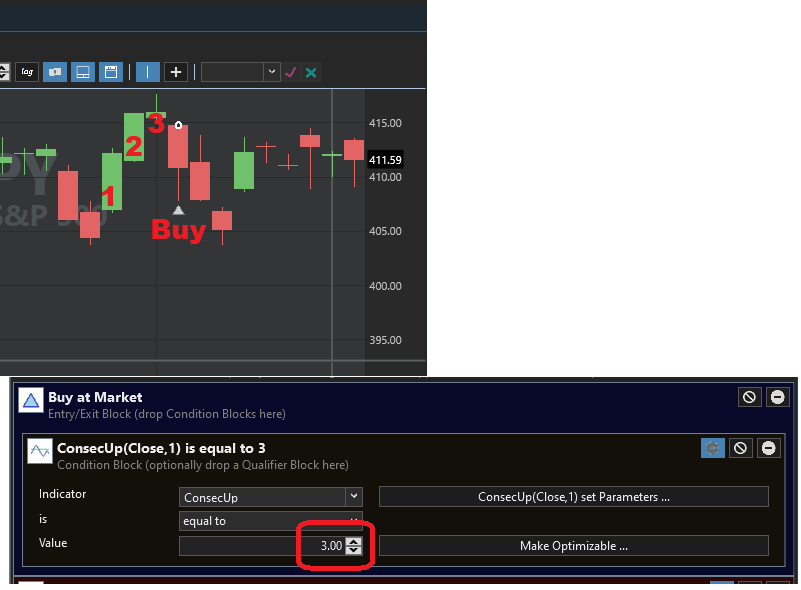Screen dimensions: 801x590
Task: Click the 411.59 current price label
Action: [x=385, y=160]
